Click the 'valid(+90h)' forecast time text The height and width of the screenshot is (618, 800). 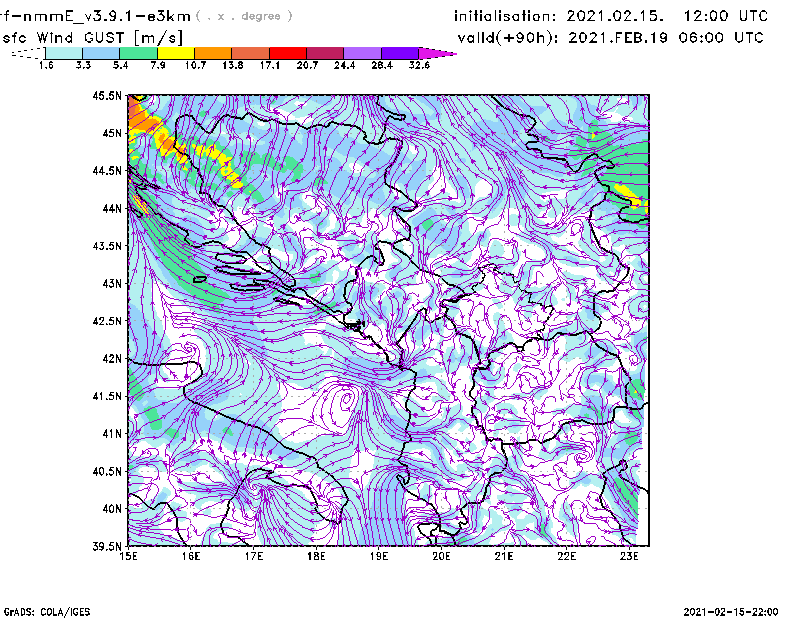(x=611, y=38)
